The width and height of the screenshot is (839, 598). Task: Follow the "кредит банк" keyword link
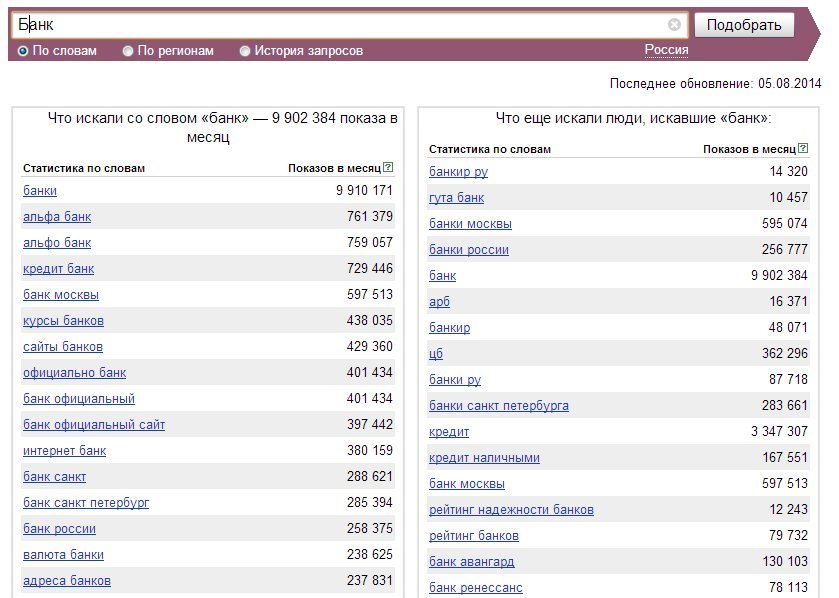point(58,269)
